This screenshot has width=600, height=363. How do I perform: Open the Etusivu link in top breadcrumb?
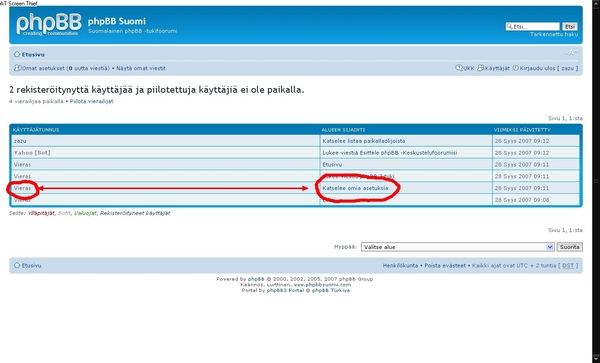(33, 55)
